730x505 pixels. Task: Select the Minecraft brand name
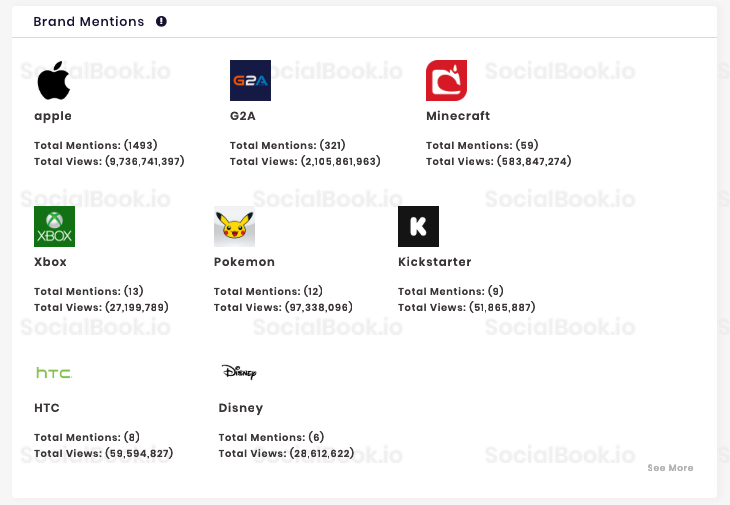458,115
